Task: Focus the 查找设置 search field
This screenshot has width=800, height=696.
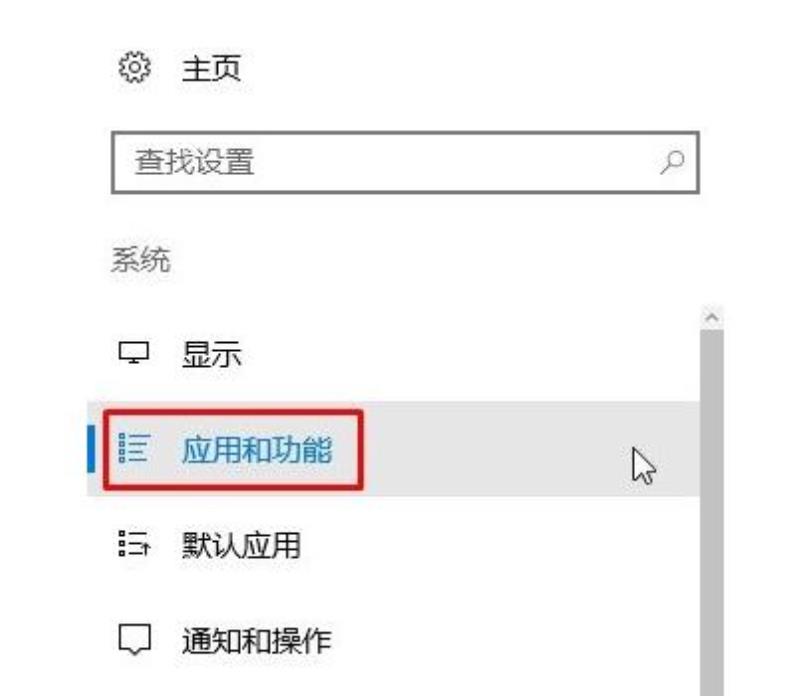Action: tap(405, 162)
